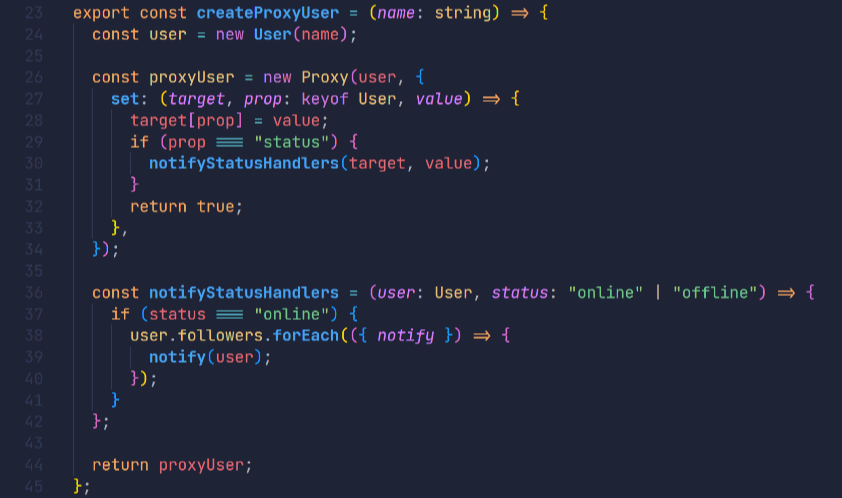Click the export keyword on line 23
The width and height of the screenshot is (842, 498).
(101, 13)
